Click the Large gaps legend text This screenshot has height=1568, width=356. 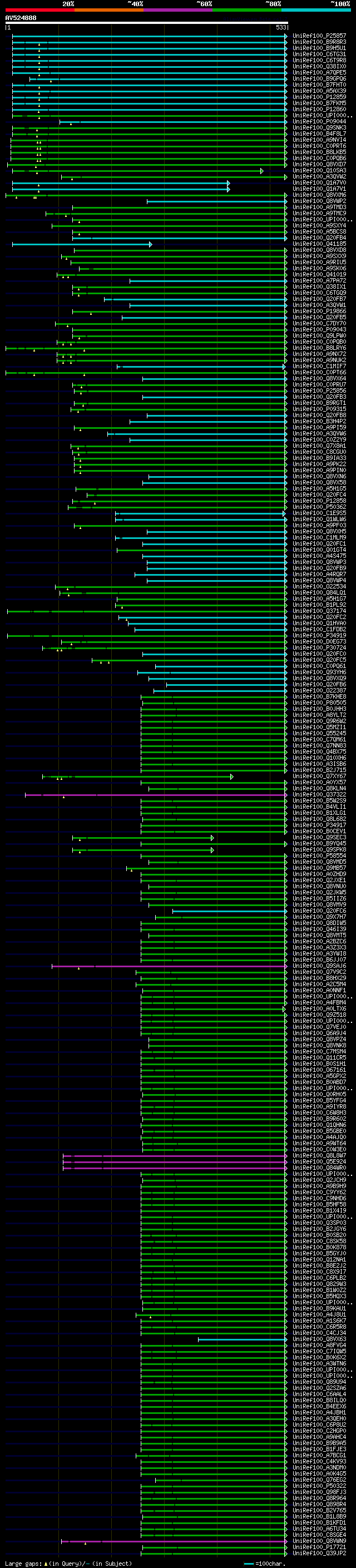coord(67,1564)
